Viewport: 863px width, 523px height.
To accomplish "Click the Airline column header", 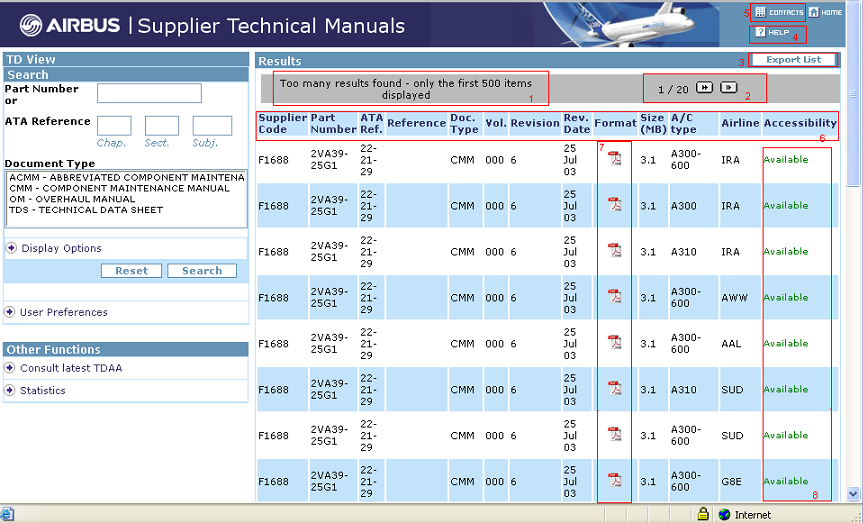I will (740, 123).
